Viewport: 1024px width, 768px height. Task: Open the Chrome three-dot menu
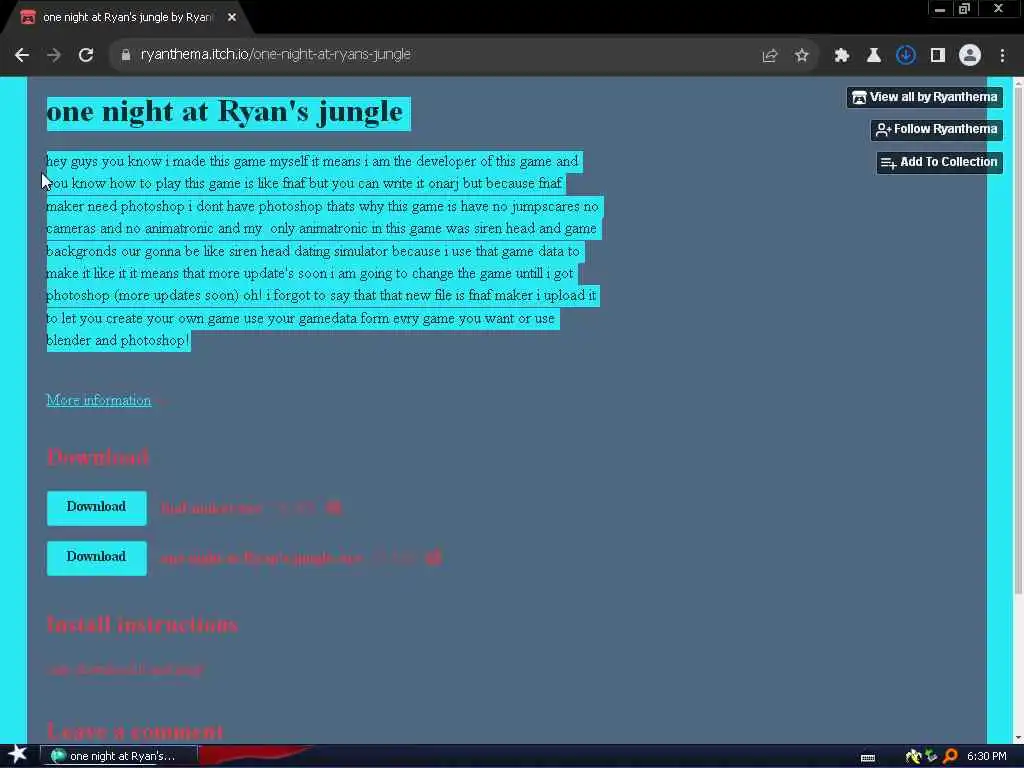1002,56
